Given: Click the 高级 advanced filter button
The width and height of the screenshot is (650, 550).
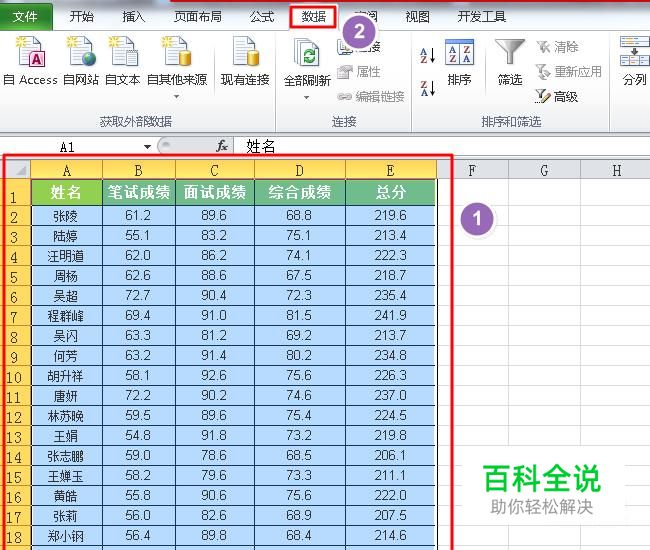Looking at the screenshot, I should (557, 96).
